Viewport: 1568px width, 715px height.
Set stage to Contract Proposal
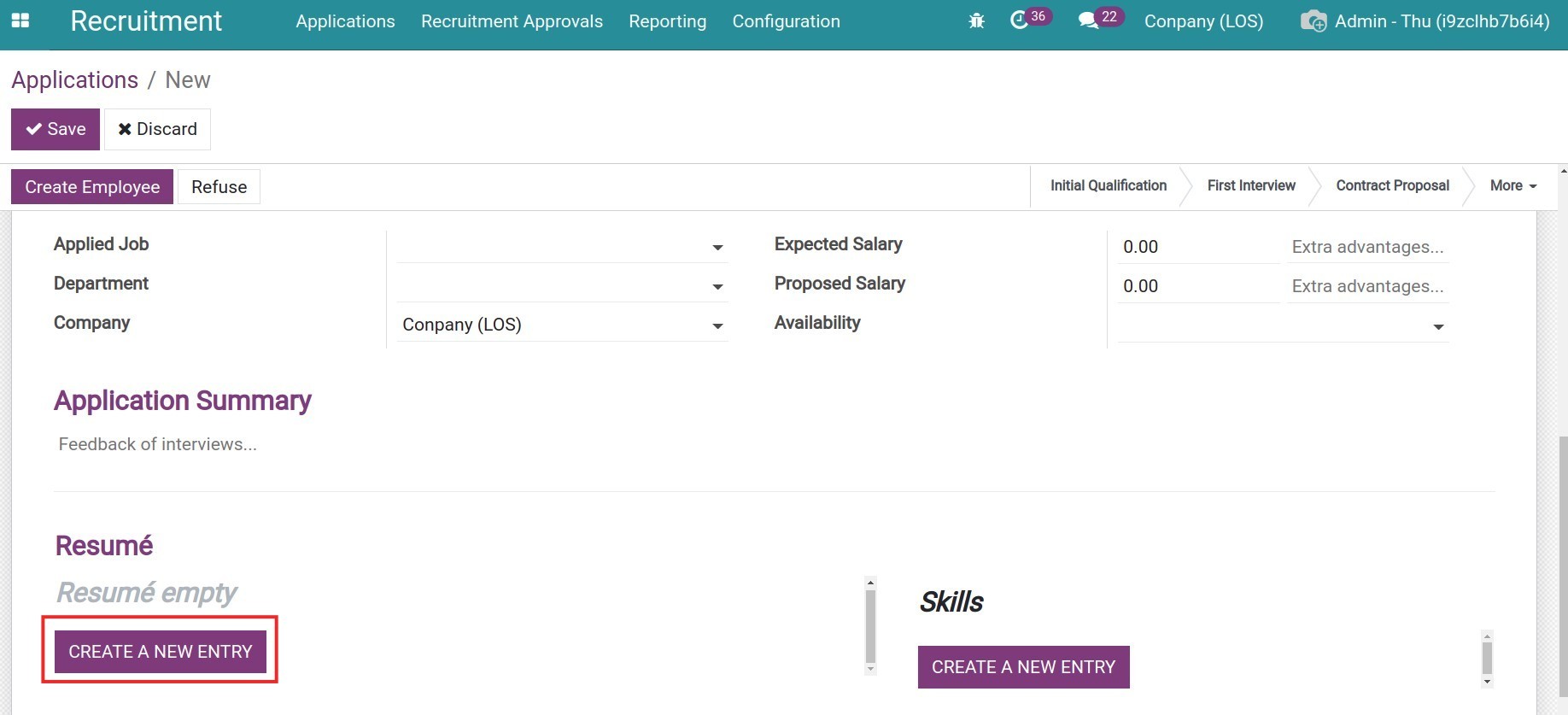1392,185
